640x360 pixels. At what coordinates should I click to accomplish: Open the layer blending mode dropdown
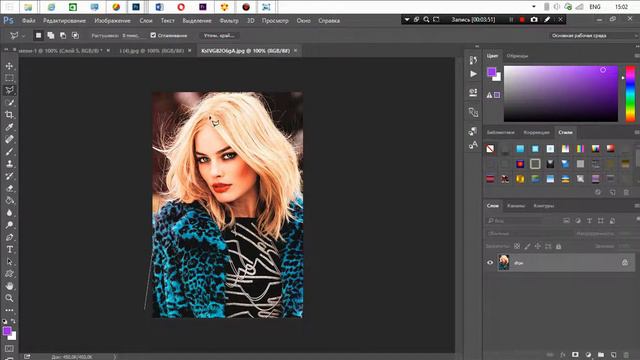[x=529, y=233]
